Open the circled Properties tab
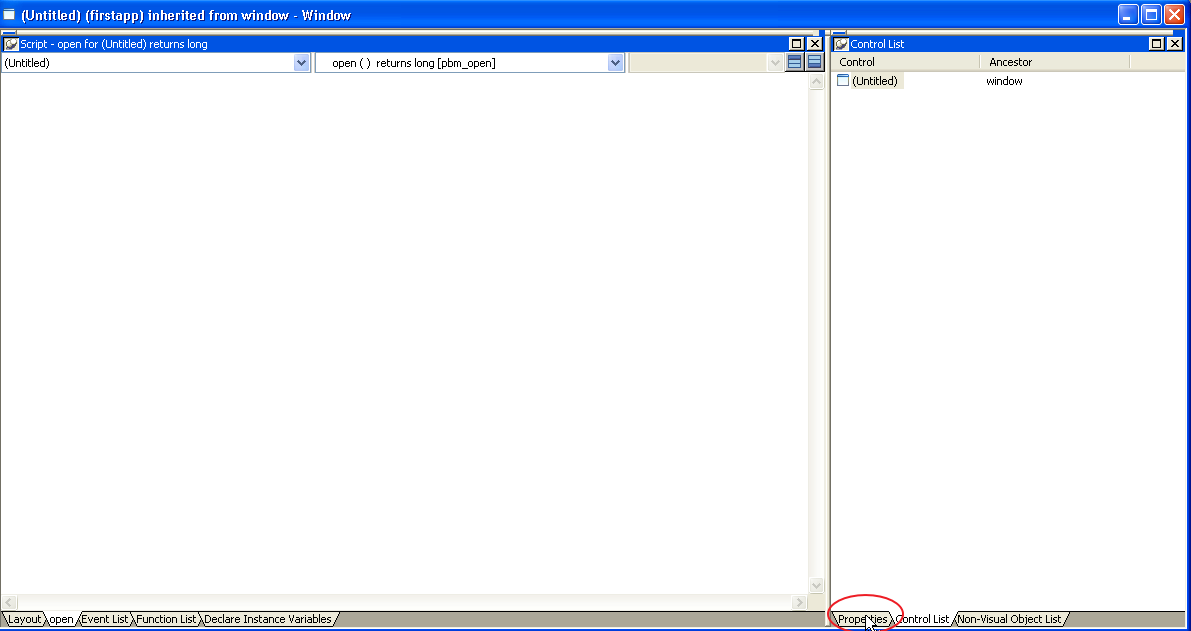 click(x=864, y=619)
